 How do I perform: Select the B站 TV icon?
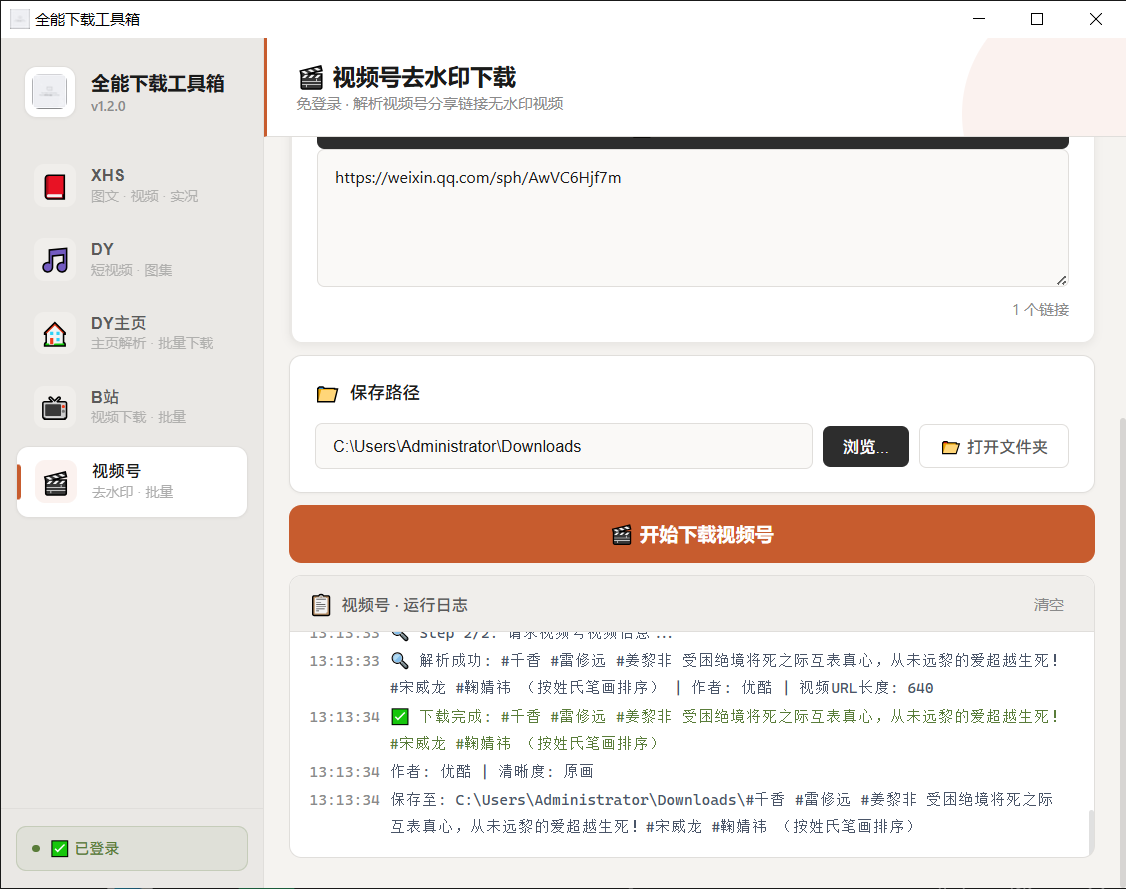(x=55, y=407)
